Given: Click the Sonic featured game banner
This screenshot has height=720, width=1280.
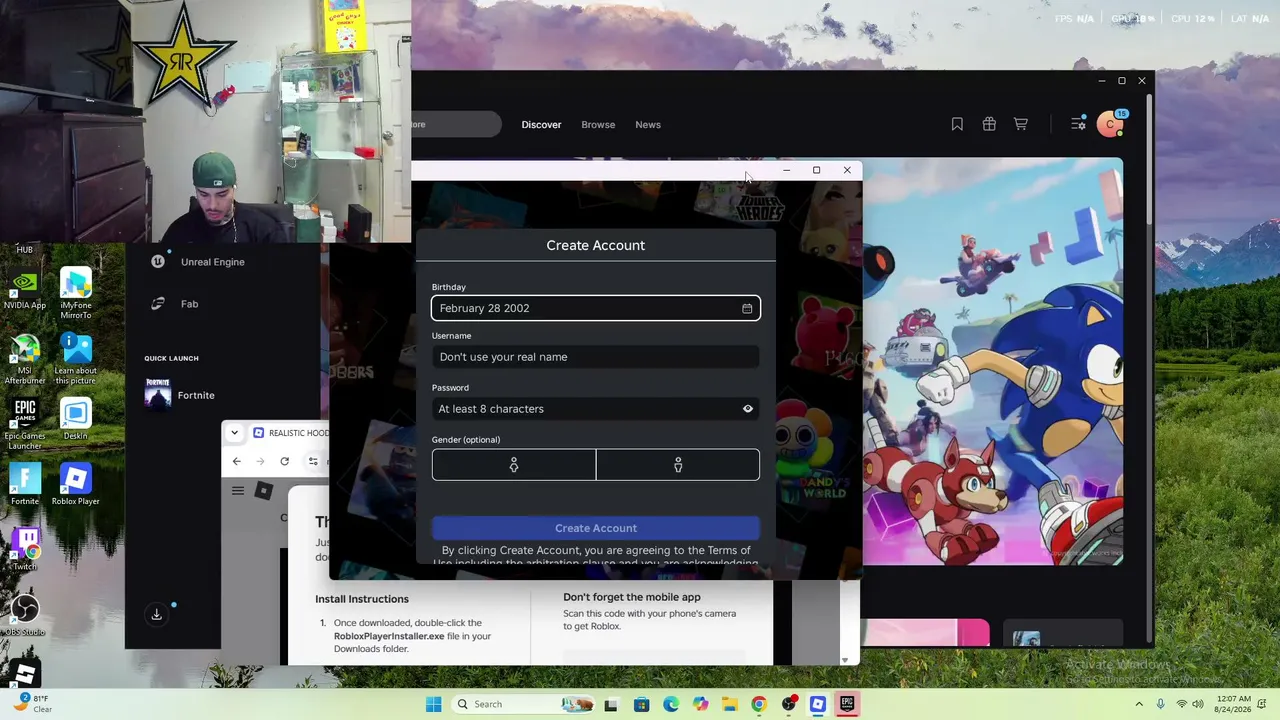Looking at the screenshot, I should coord(993,362).
